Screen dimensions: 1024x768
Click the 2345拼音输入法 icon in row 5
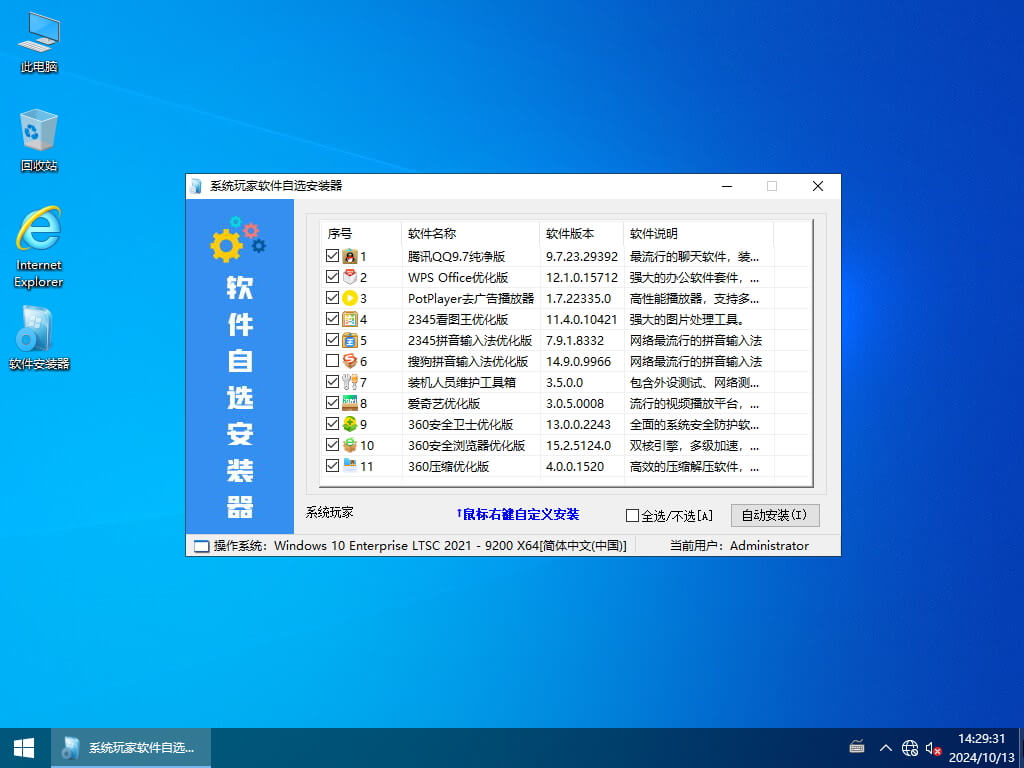click(x=349, y=340)
